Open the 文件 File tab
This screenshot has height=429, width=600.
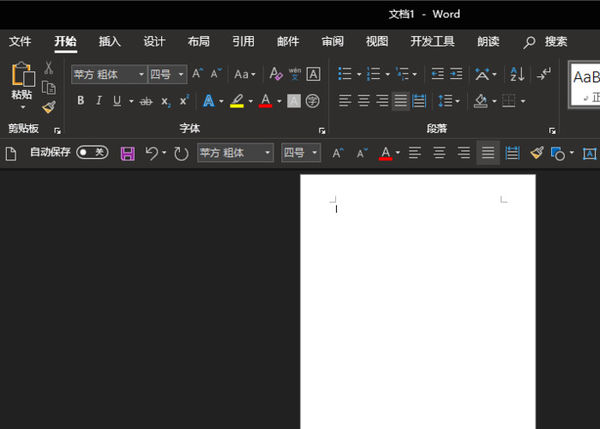tap(20, 41)
